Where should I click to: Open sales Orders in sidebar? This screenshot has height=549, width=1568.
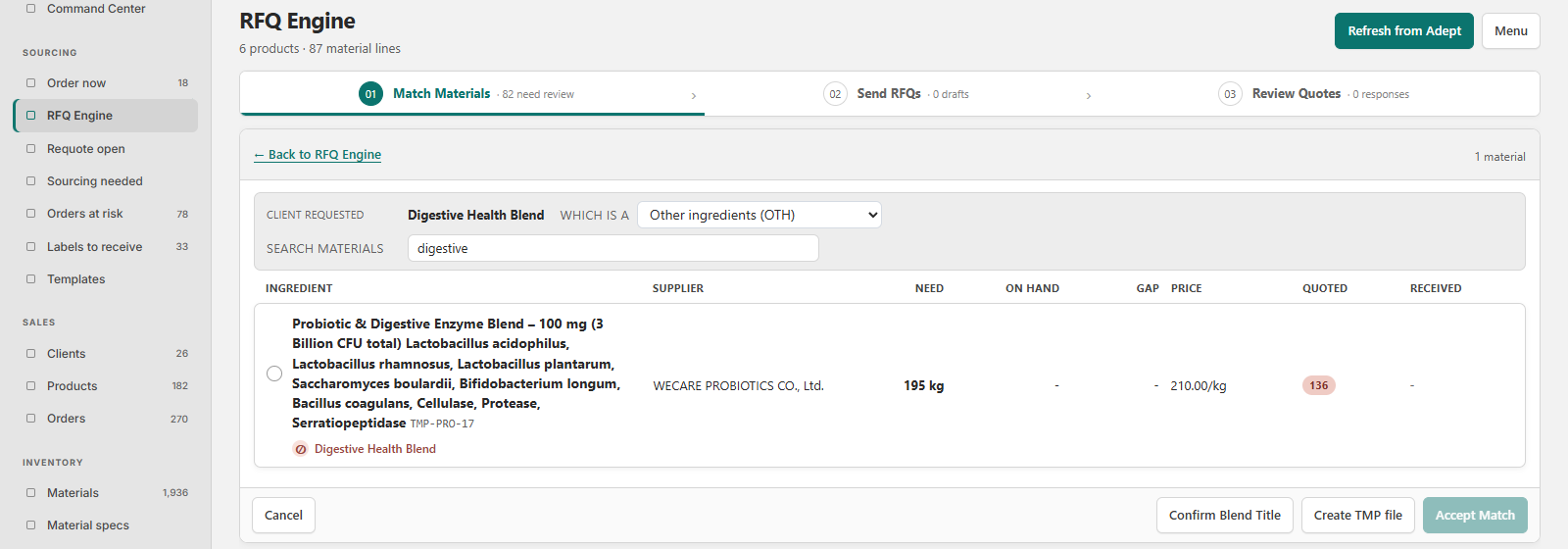[x=105, y=419]
